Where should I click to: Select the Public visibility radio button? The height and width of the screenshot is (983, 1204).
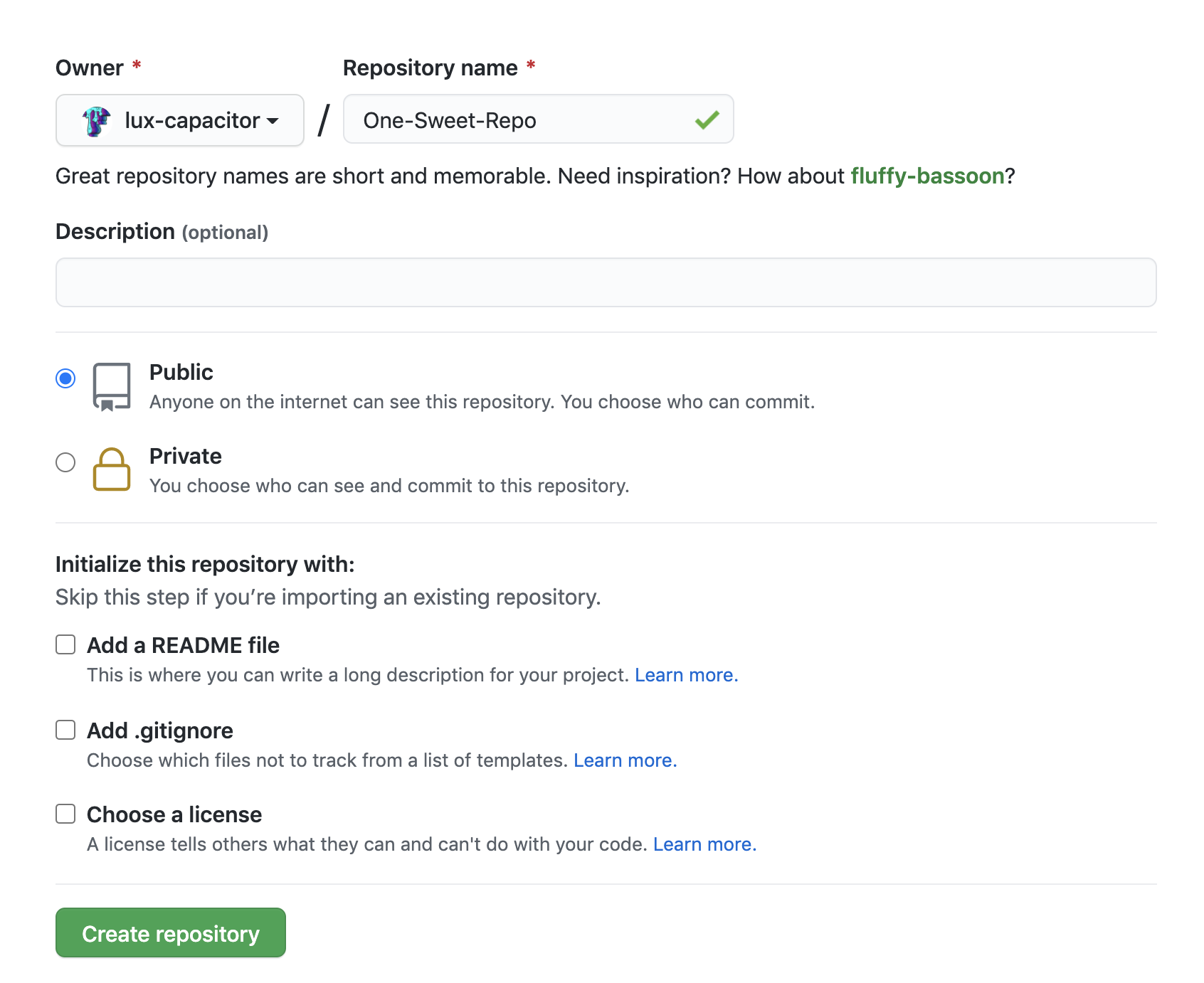(65, 378)
